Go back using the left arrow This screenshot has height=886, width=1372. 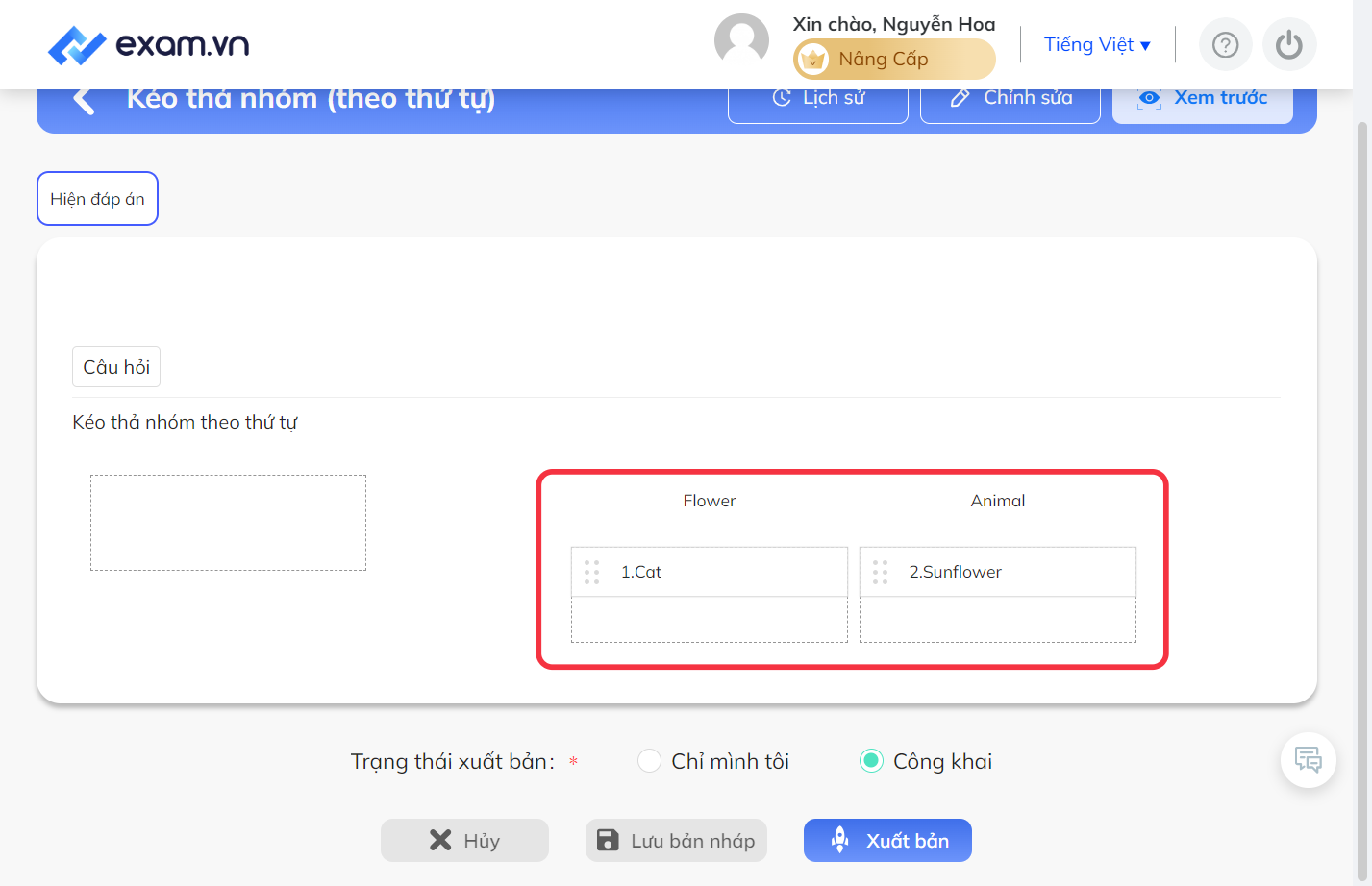point(84,100)
